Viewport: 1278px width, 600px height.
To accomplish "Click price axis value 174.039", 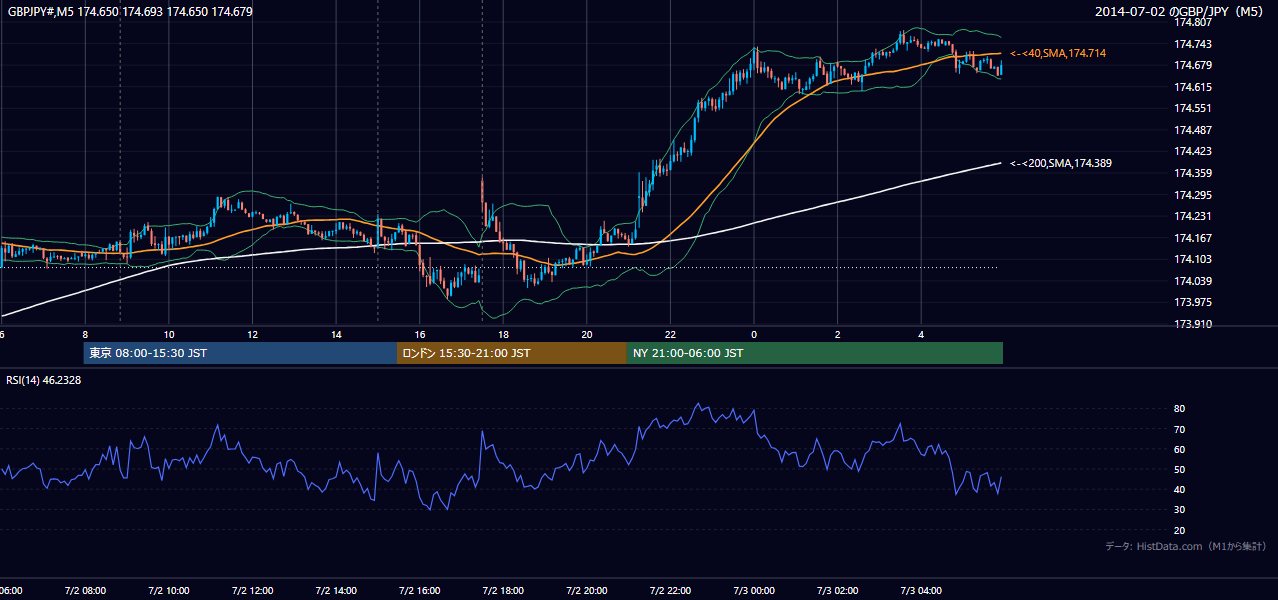I will 1192,281.
